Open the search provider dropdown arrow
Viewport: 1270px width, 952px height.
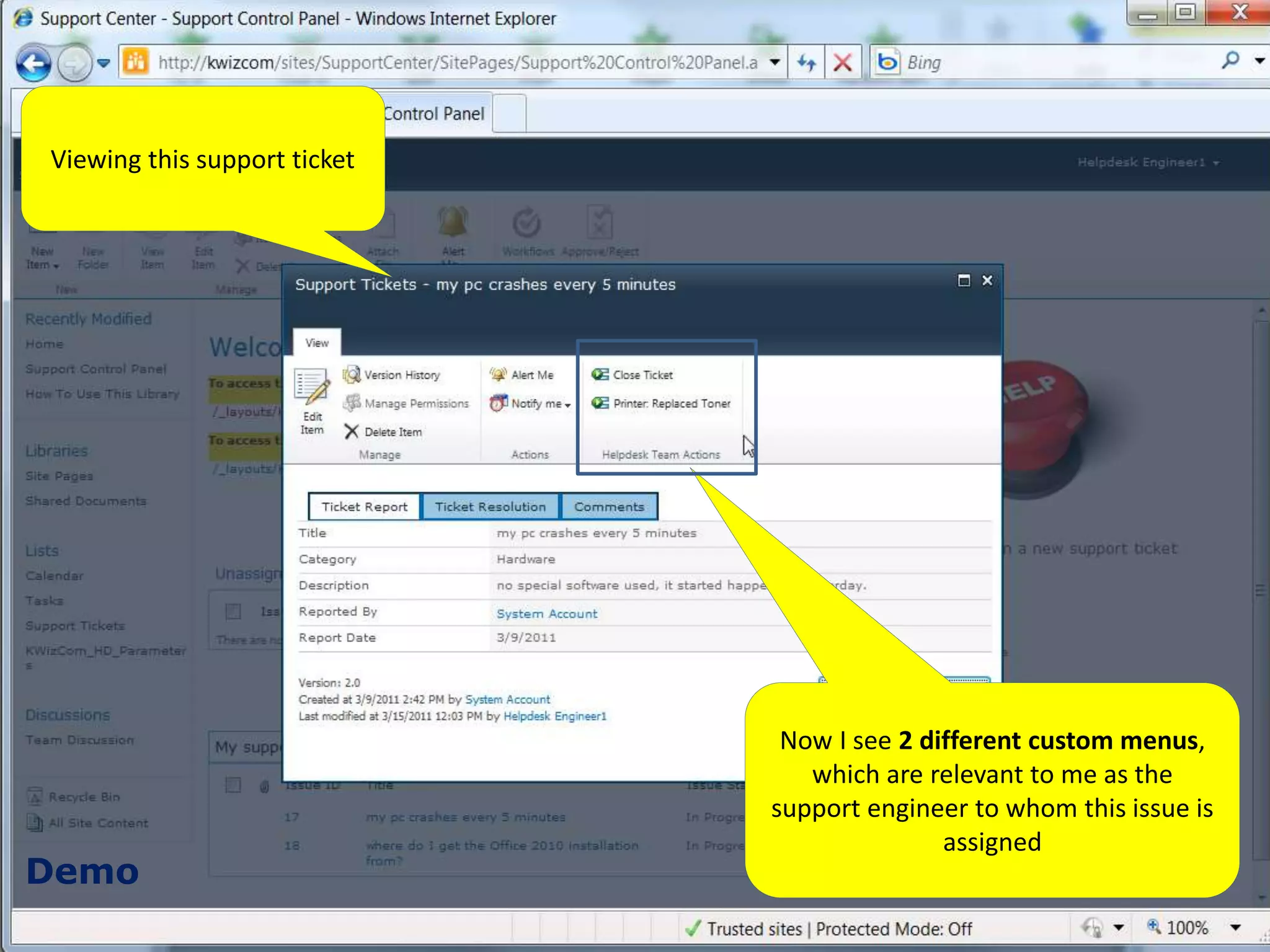pos(1259,61)
